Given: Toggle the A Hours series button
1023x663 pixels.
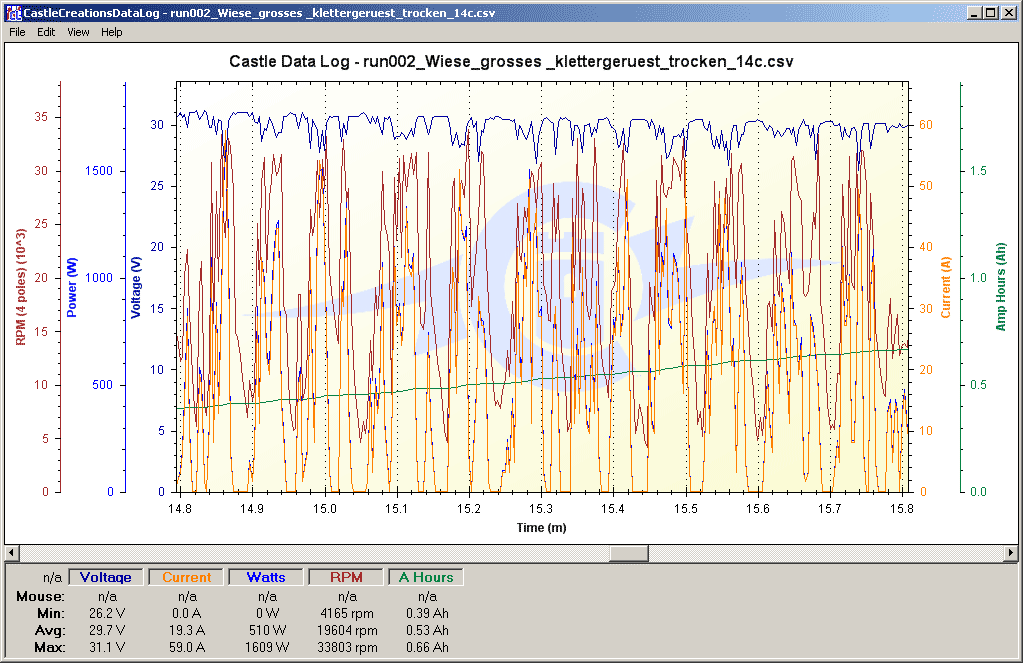Looking at the screenshot, I should point(426,577).
